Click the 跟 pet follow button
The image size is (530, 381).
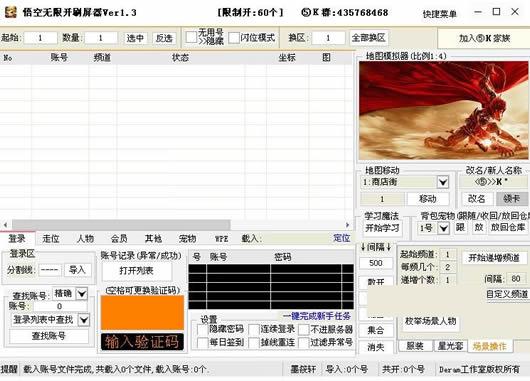pos(460,228)
